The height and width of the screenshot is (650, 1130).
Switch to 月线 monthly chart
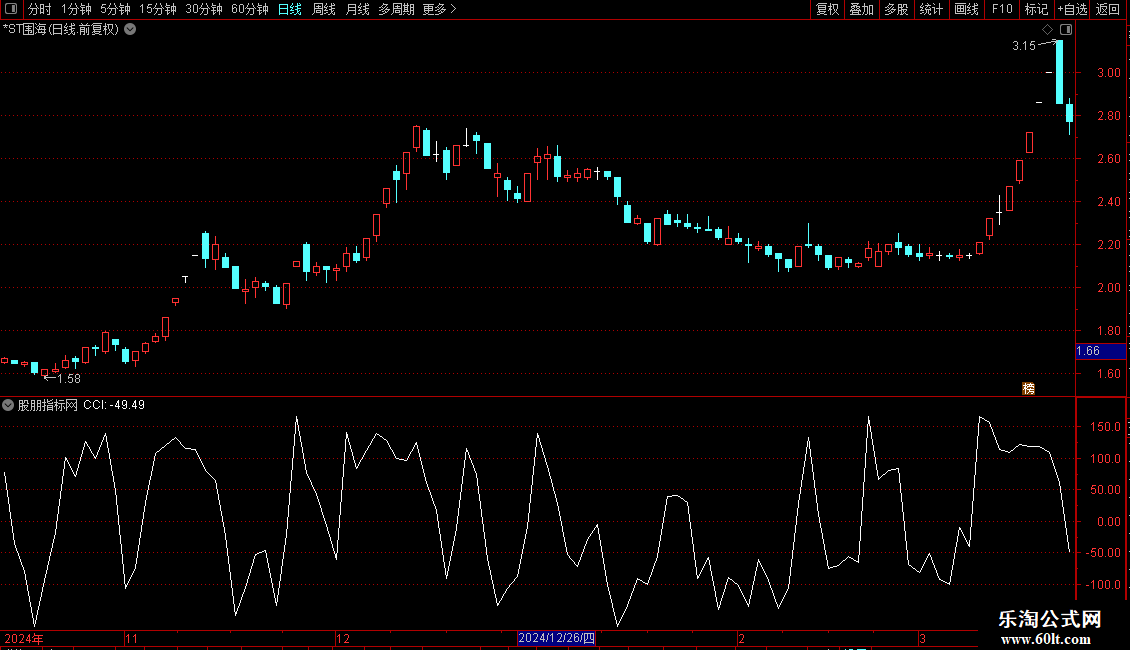[357, 9]
